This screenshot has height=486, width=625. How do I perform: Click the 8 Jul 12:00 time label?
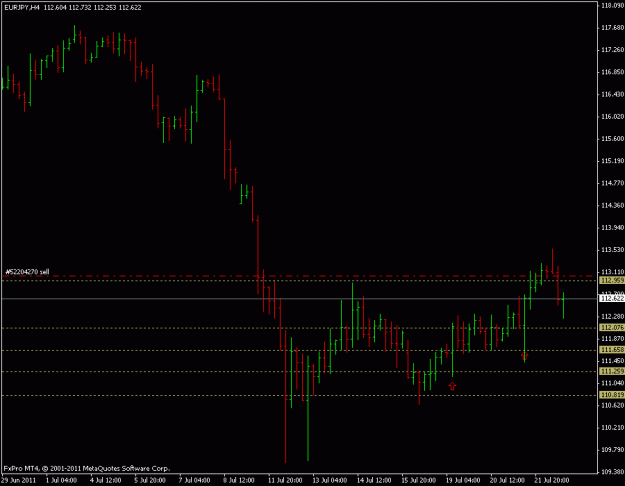click(239, 480)
